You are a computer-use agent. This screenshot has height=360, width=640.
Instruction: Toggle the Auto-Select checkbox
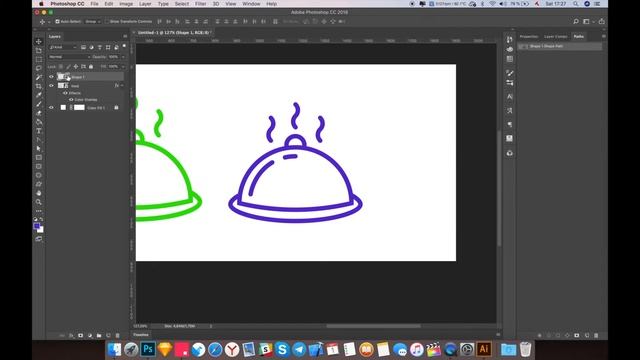pyautogui.click(x=57, y=22)
